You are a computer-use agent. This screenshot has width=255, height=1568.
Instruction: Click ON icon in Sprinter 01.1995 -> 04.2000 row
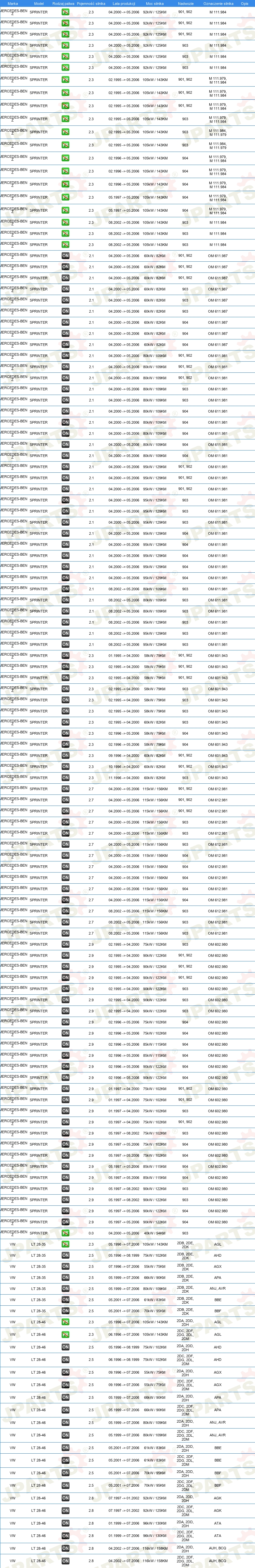tap(66, 656)
